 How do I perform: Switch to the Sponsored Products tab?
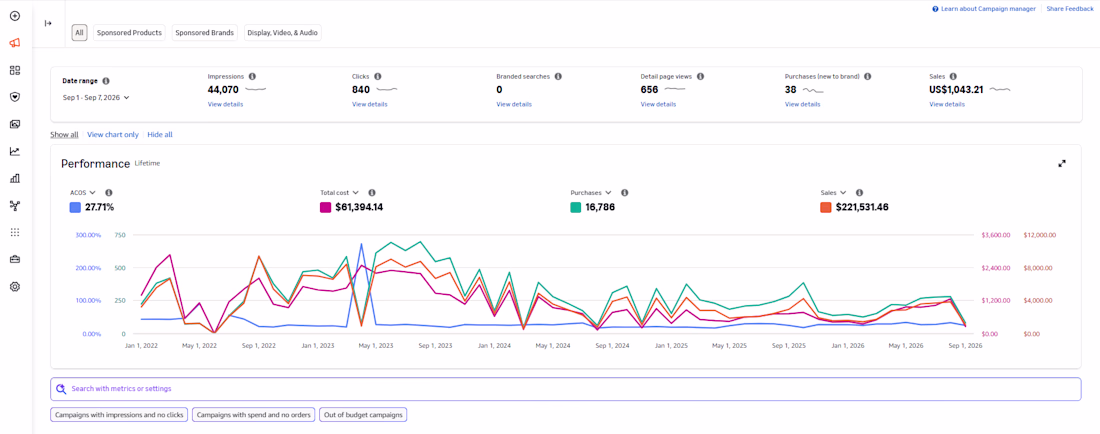coord(130,33)
